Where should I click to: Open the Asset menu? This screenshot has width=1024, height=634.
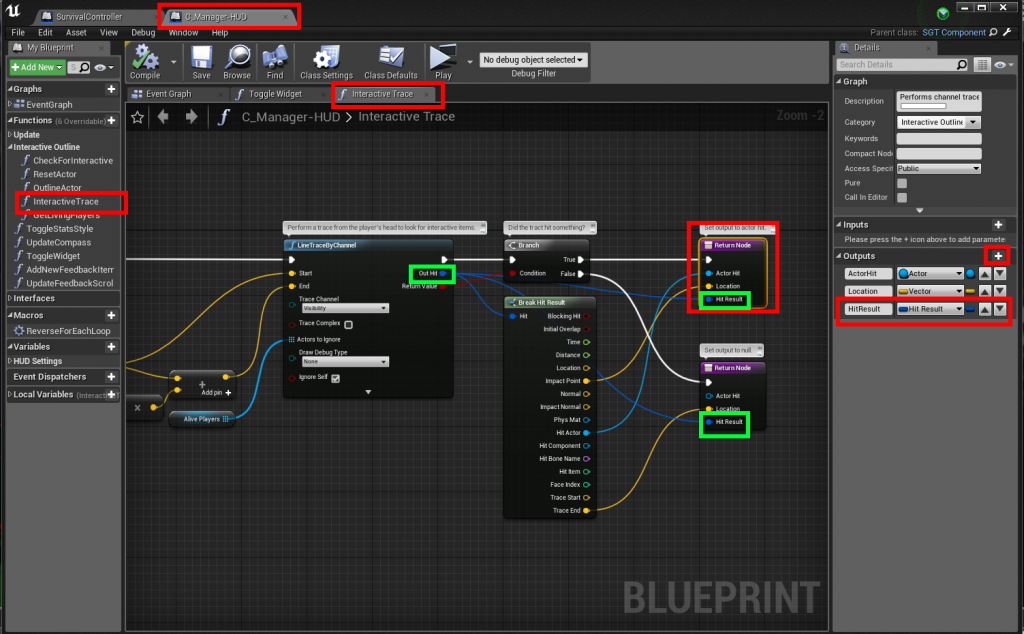point(76,32)
